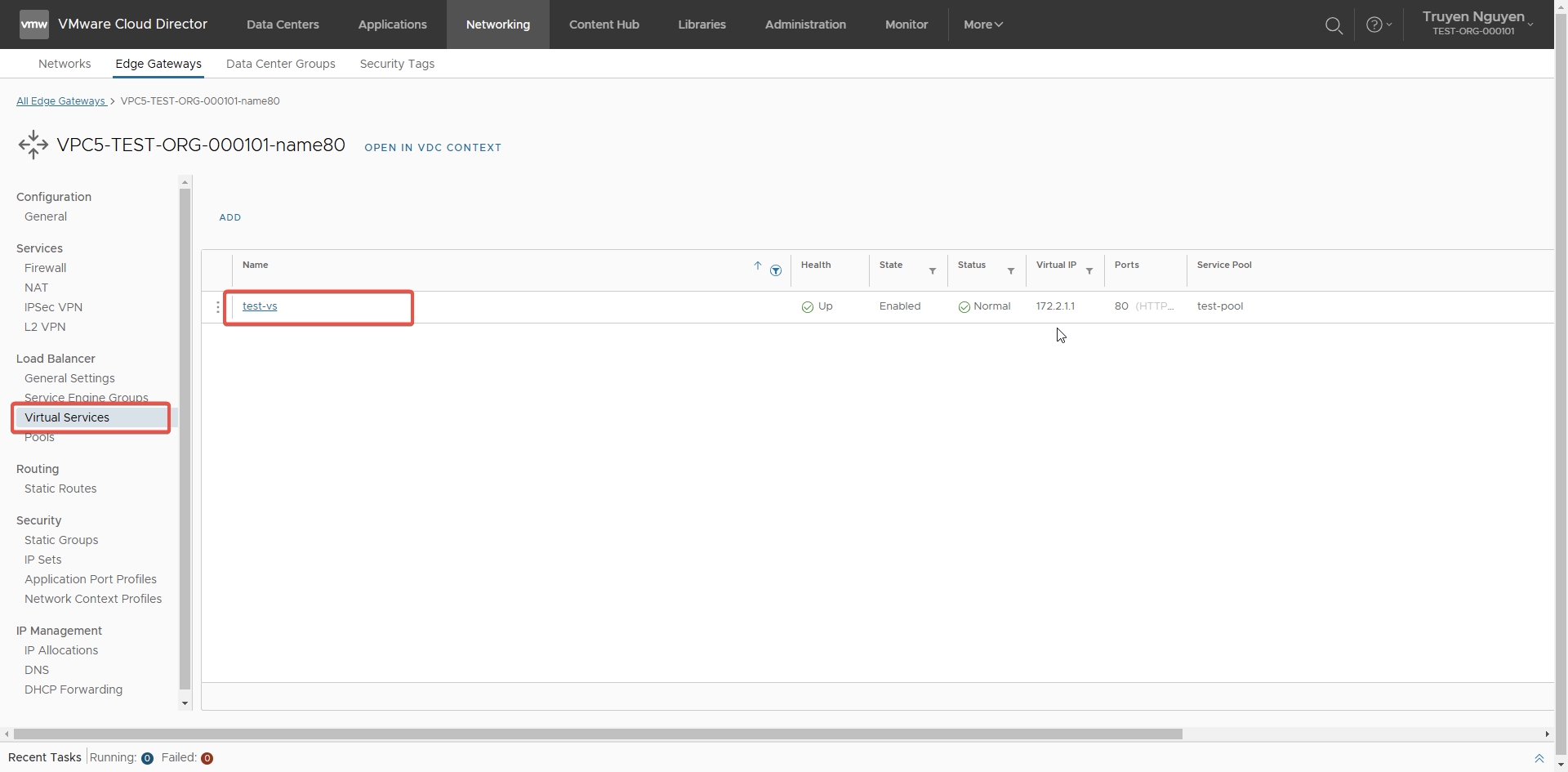1568x772 pixels.
Task: Open the help question mark menu
Action: coord(1378,25)
